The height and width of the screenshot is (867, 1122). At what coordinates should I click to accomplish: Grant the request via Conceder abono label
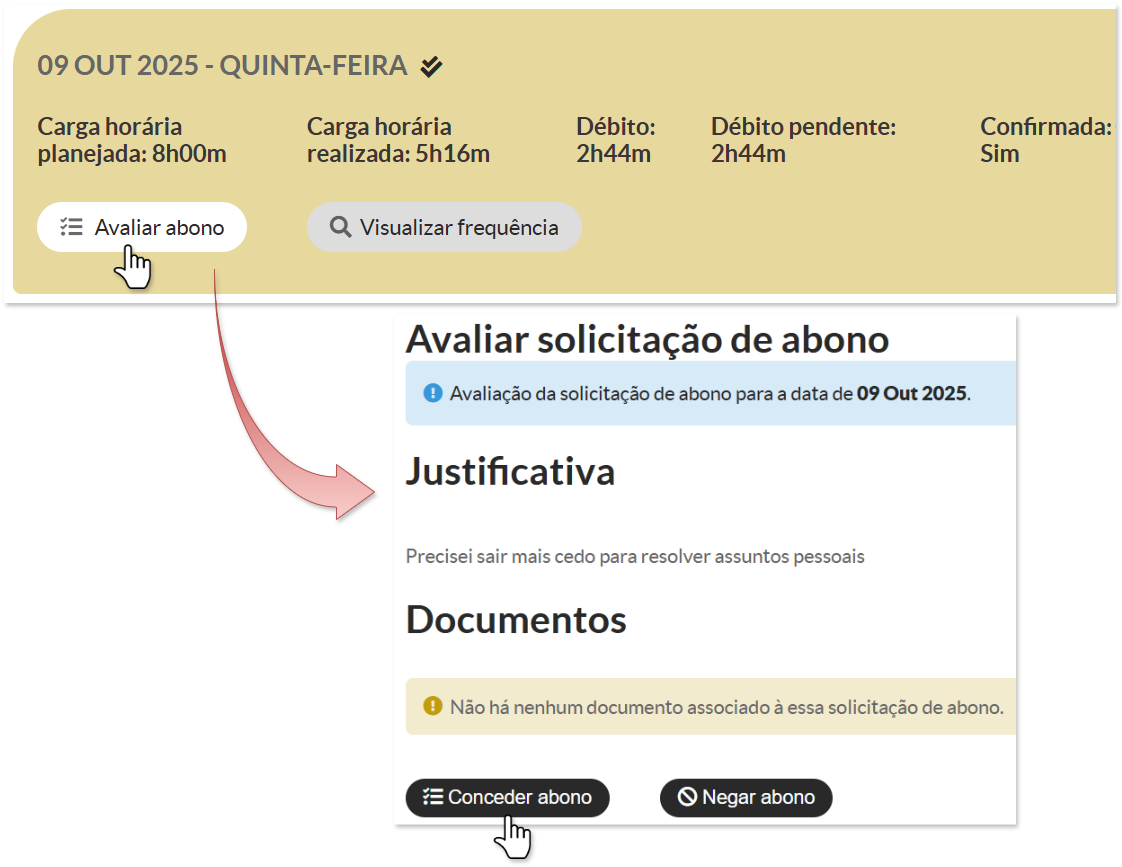(x=520, y=797)
